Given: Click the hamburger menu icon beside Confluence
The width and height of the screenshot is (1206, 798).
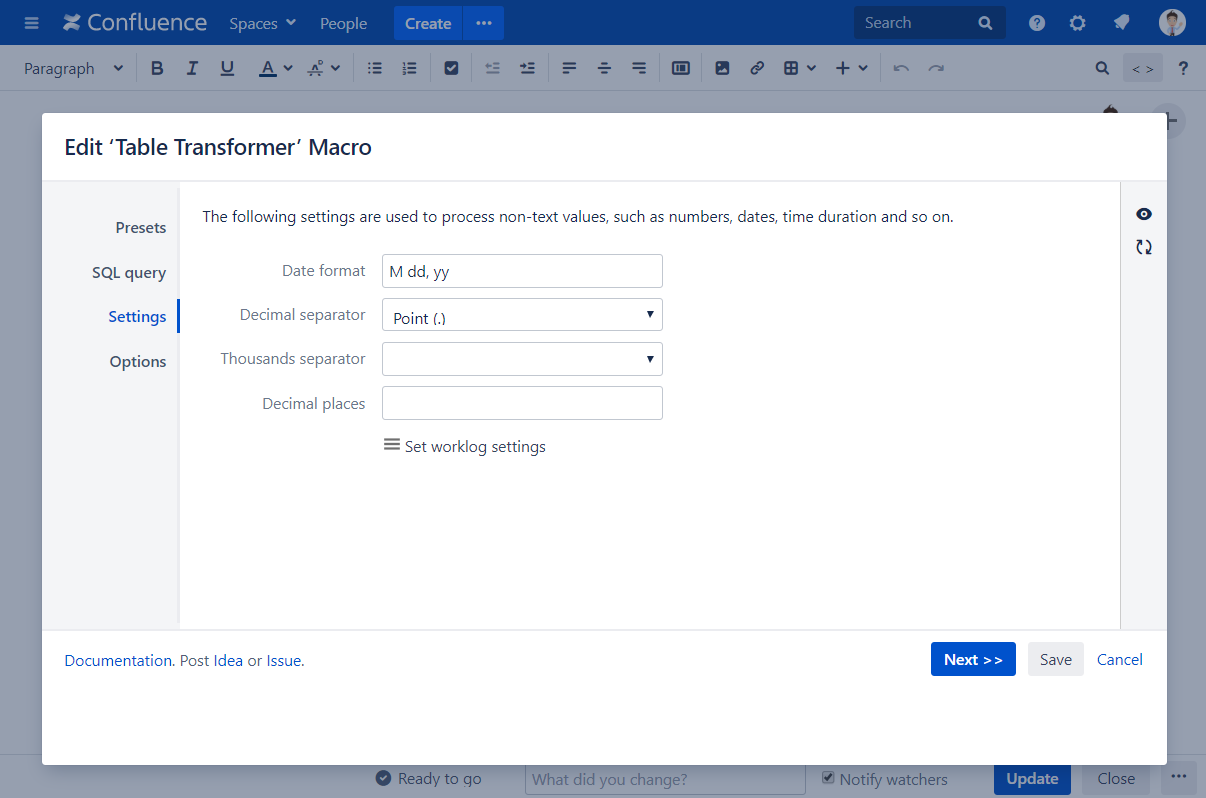Looking at the screenshot, I should click(x=32, y=23).
